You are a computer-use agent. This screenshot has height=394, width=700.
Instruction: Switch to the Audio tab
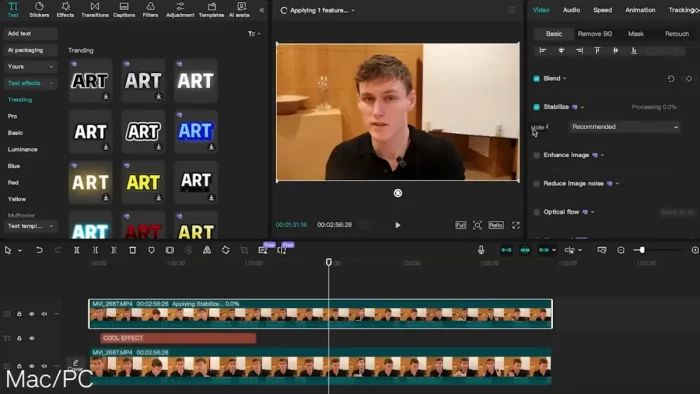571,10
